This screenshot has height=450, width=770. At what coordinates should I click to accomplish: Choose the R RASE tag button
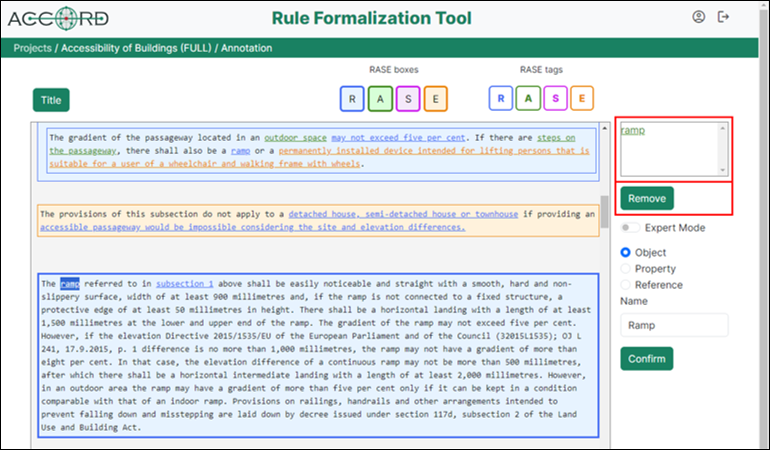click(501, 98)
